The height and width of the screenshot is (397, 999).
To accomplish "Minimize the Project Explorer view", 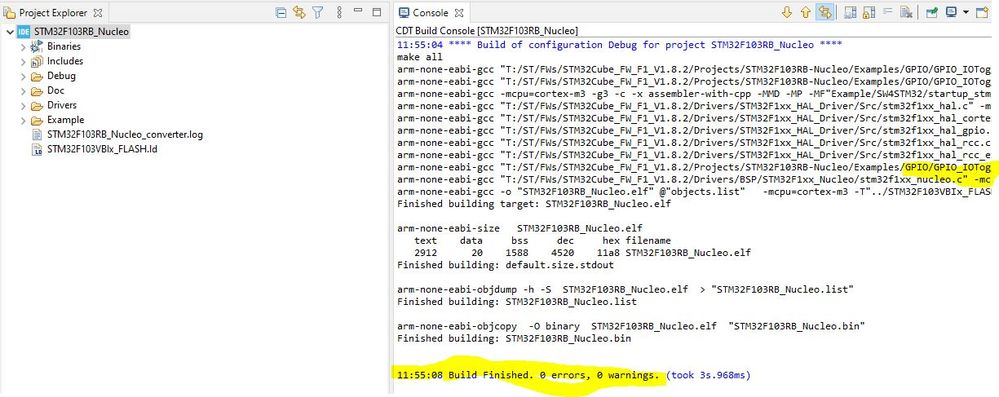I will coord(358,10).
